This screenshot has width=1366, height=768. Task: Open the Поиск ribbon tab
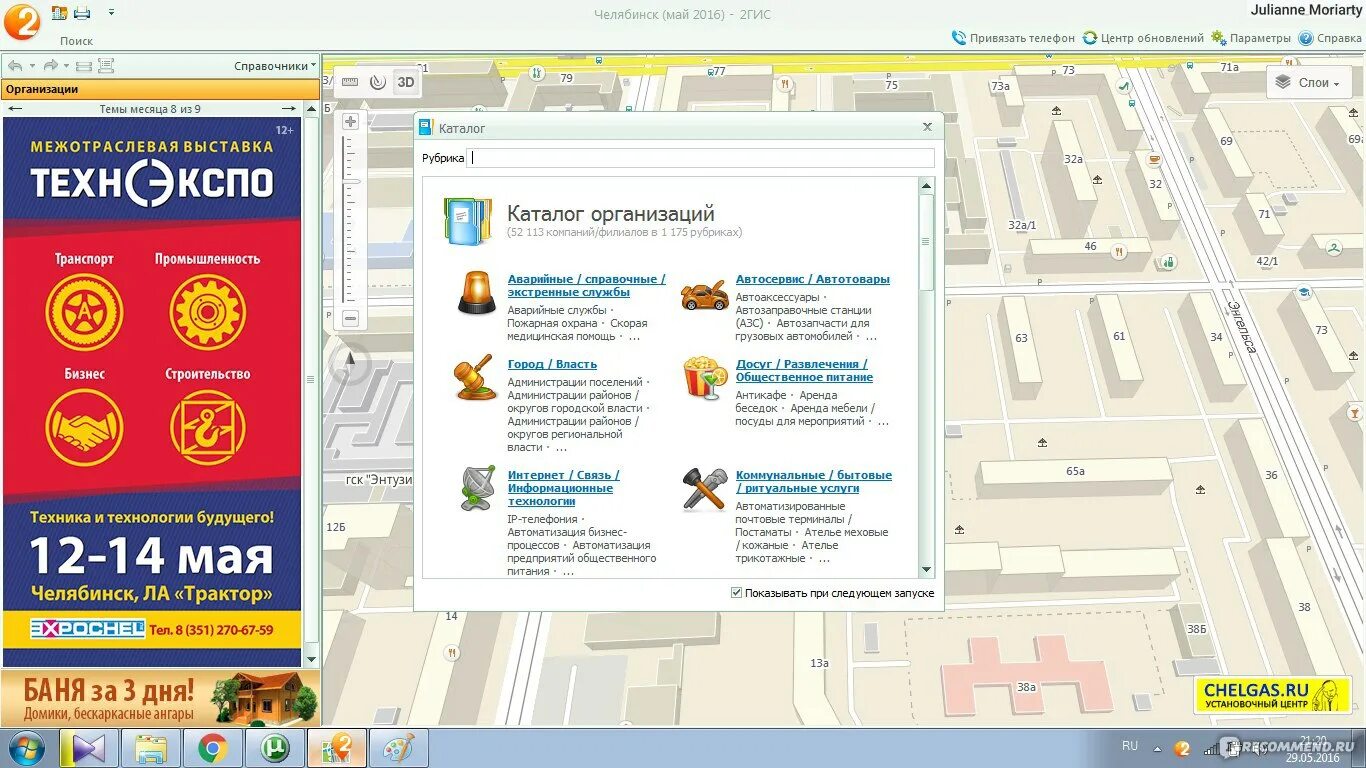[x=76, y=41]
